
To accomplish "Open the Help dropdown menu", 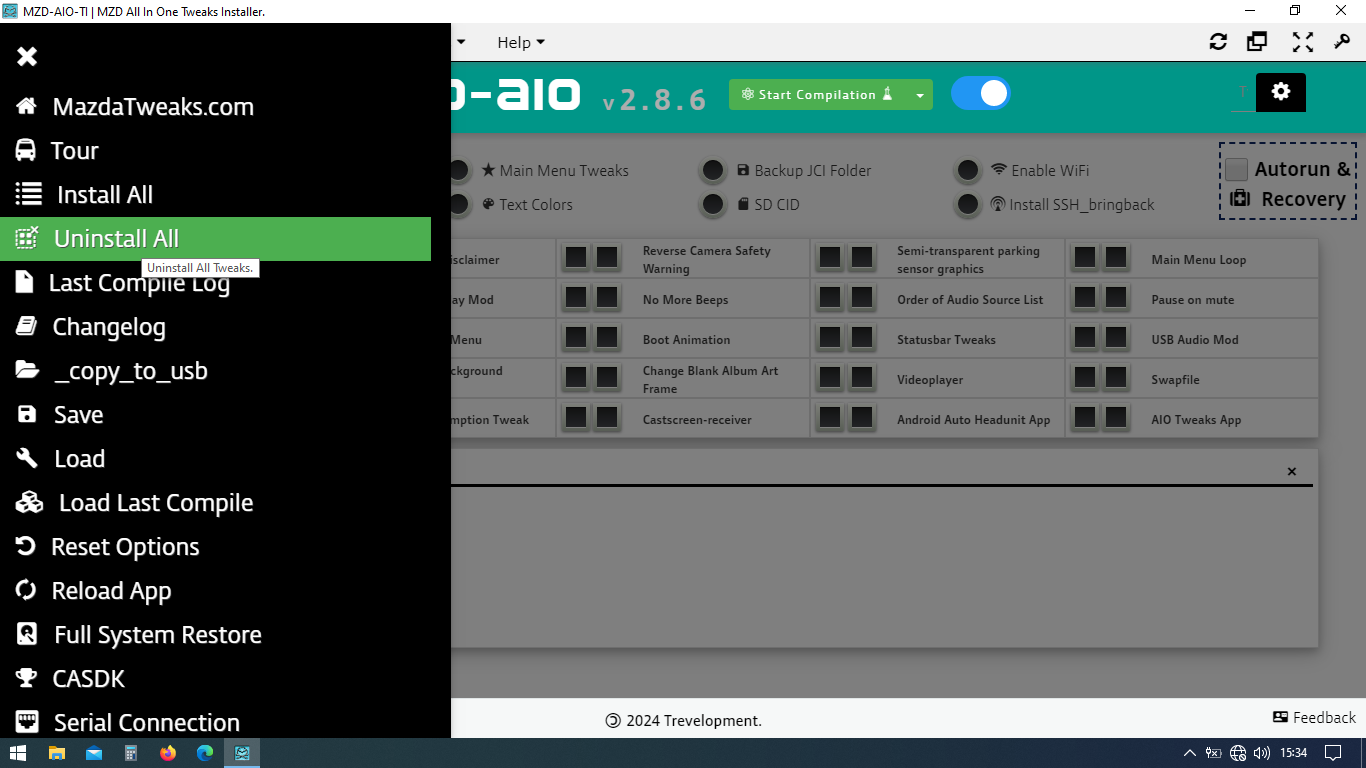I will 521,42.
